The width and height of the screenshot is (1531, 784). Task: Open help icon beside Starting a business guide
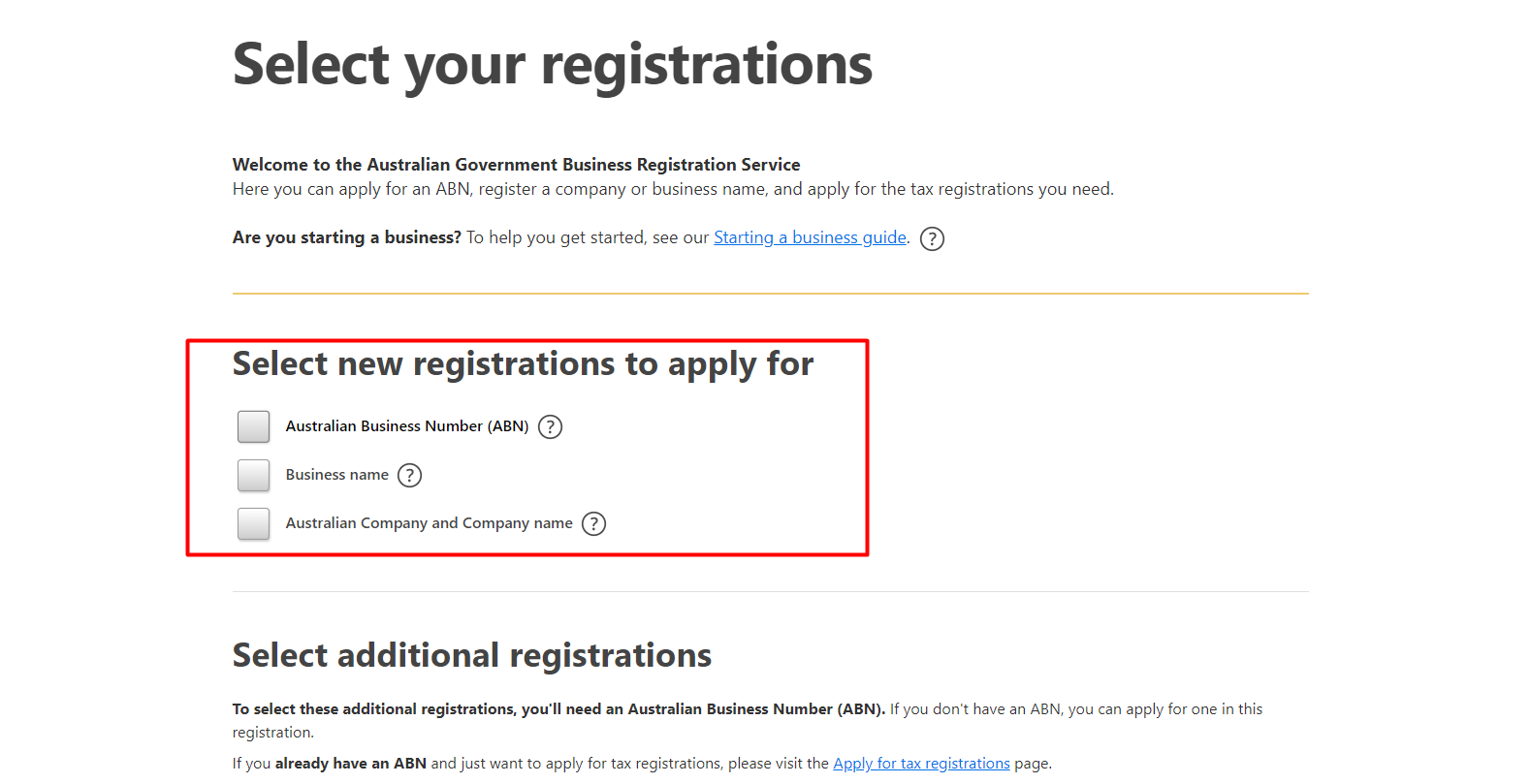point(932,238)
